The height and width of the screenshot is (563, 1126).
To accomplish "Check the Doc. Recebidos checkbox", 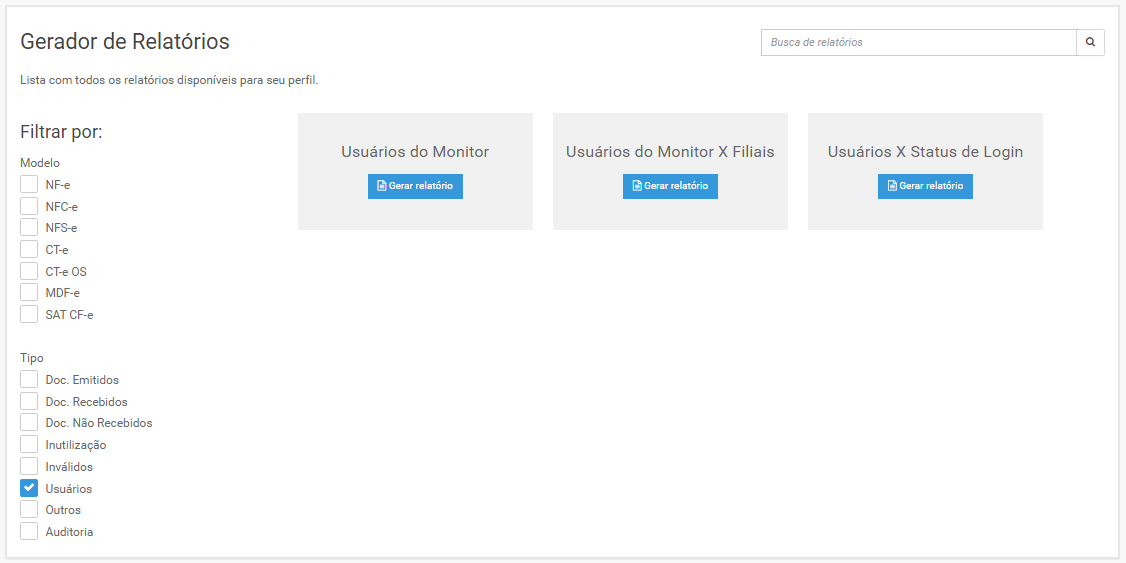I will tap(29, 401).
